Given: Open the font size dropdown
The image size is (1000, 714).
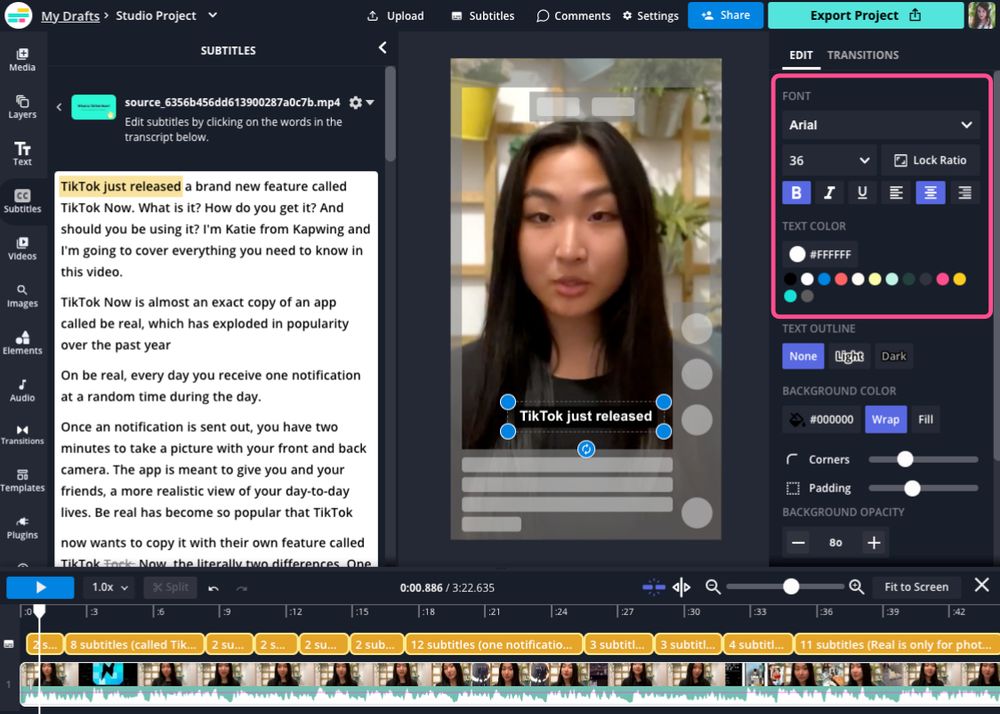Looking at the screenshot, I should 827,160.
